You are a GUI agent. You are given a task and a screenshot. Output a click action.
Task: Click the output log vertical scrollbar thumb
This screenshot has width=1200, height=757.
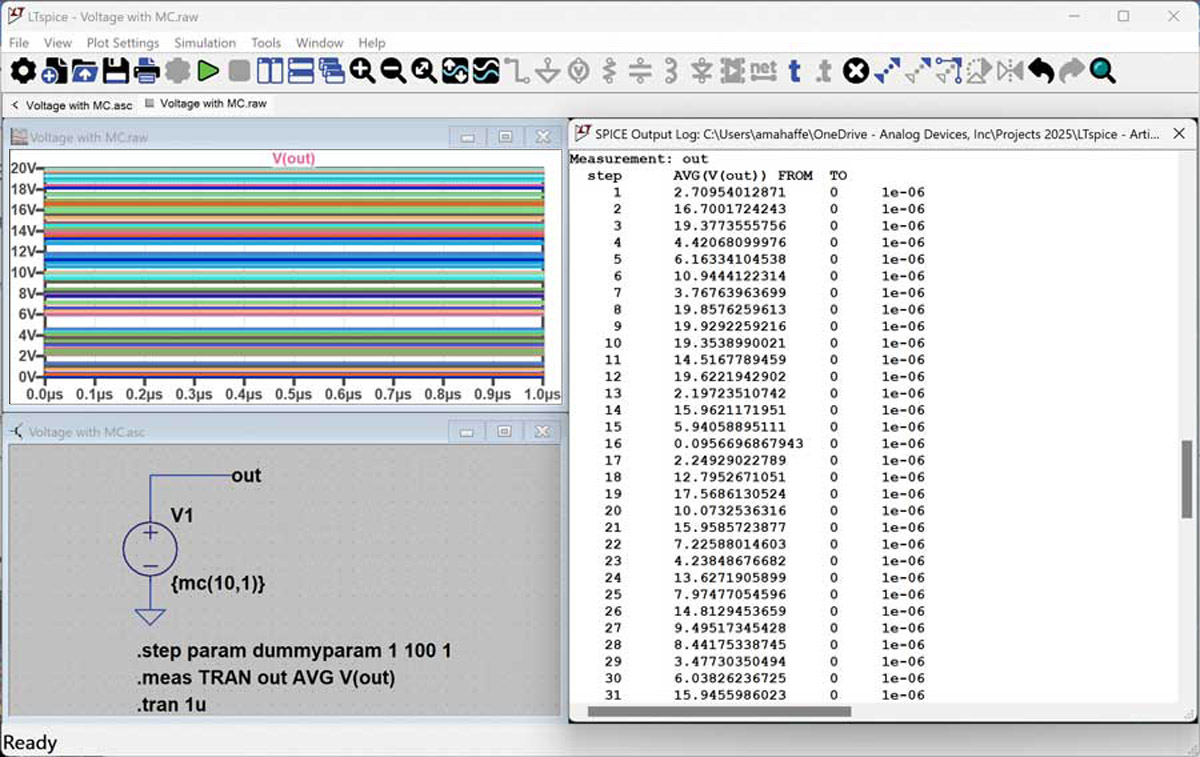point(1187,478)
